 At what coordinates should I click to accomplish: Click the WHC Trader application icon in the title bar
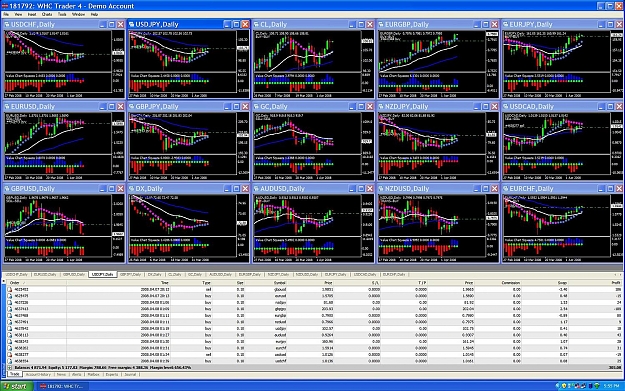pyautogui.click(x=4, y=6)
